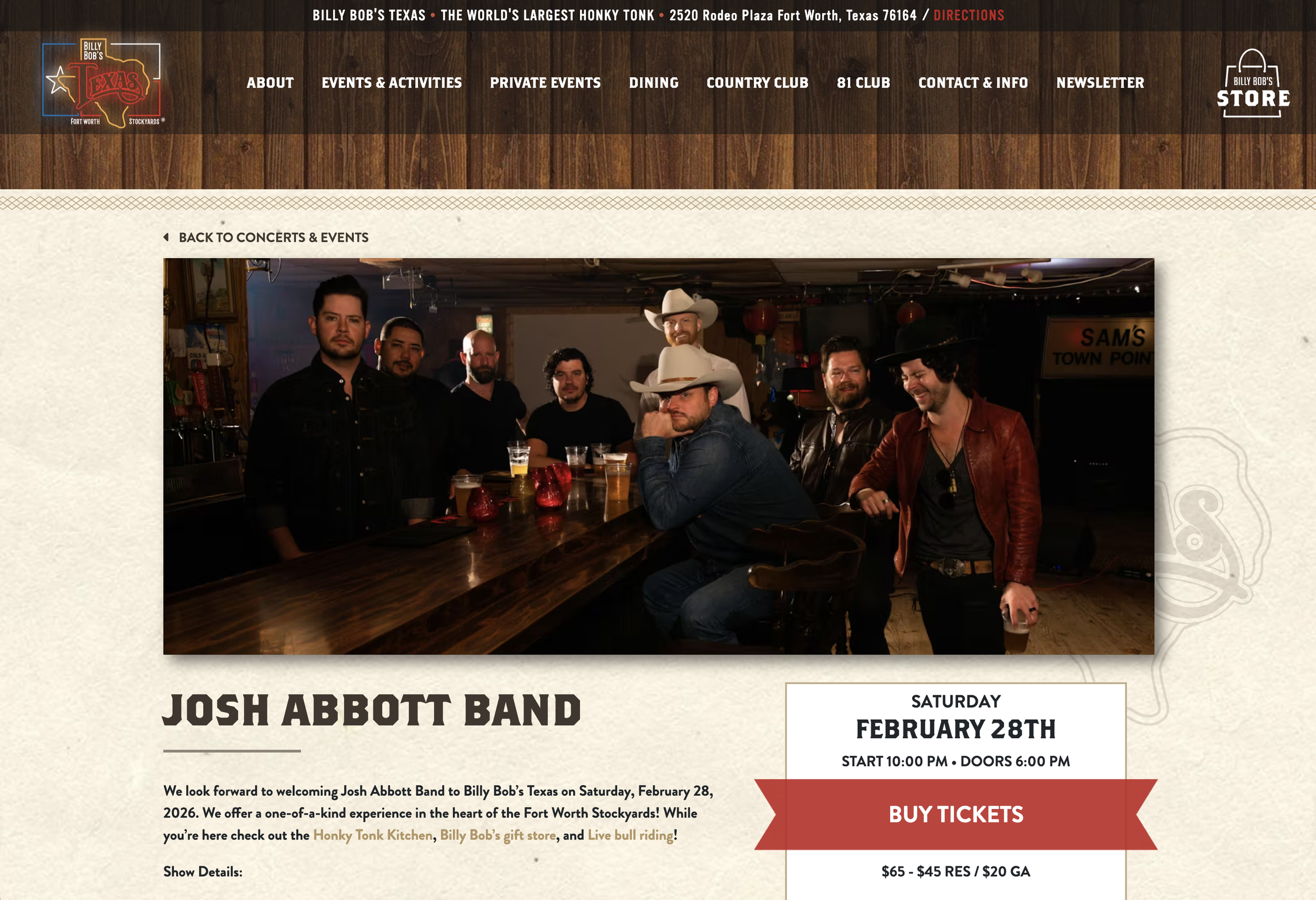
Task: Click the Josh Abbott Band photo
Action: click(659, 457)
